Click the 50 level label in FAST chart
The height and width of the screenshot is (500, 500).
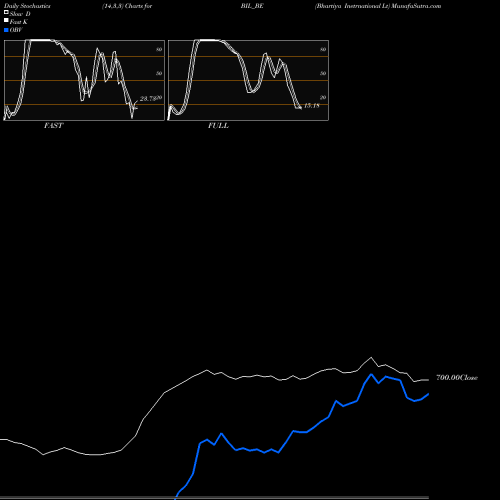tap(159, 73)
